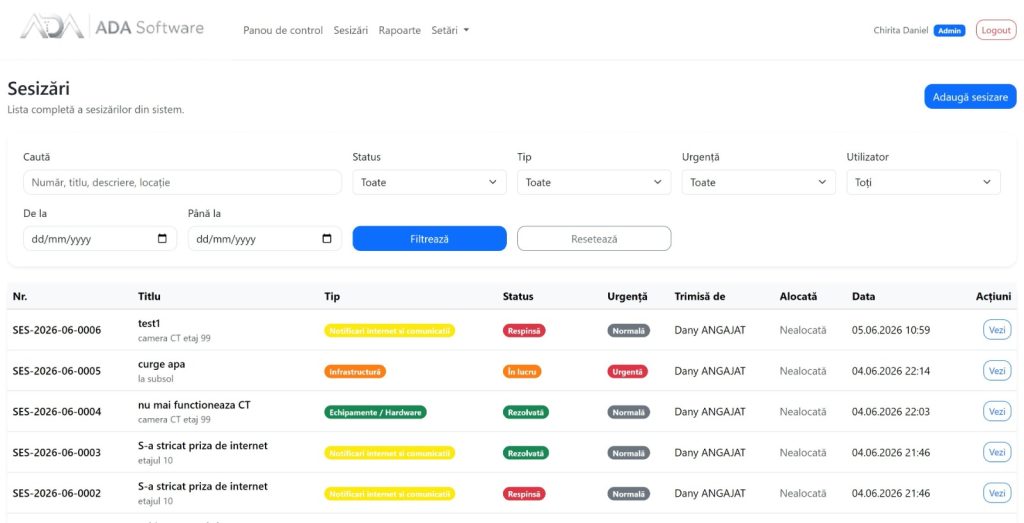
Task: Click the Echipamente / Hardware type badge
Action: (376, 412)
